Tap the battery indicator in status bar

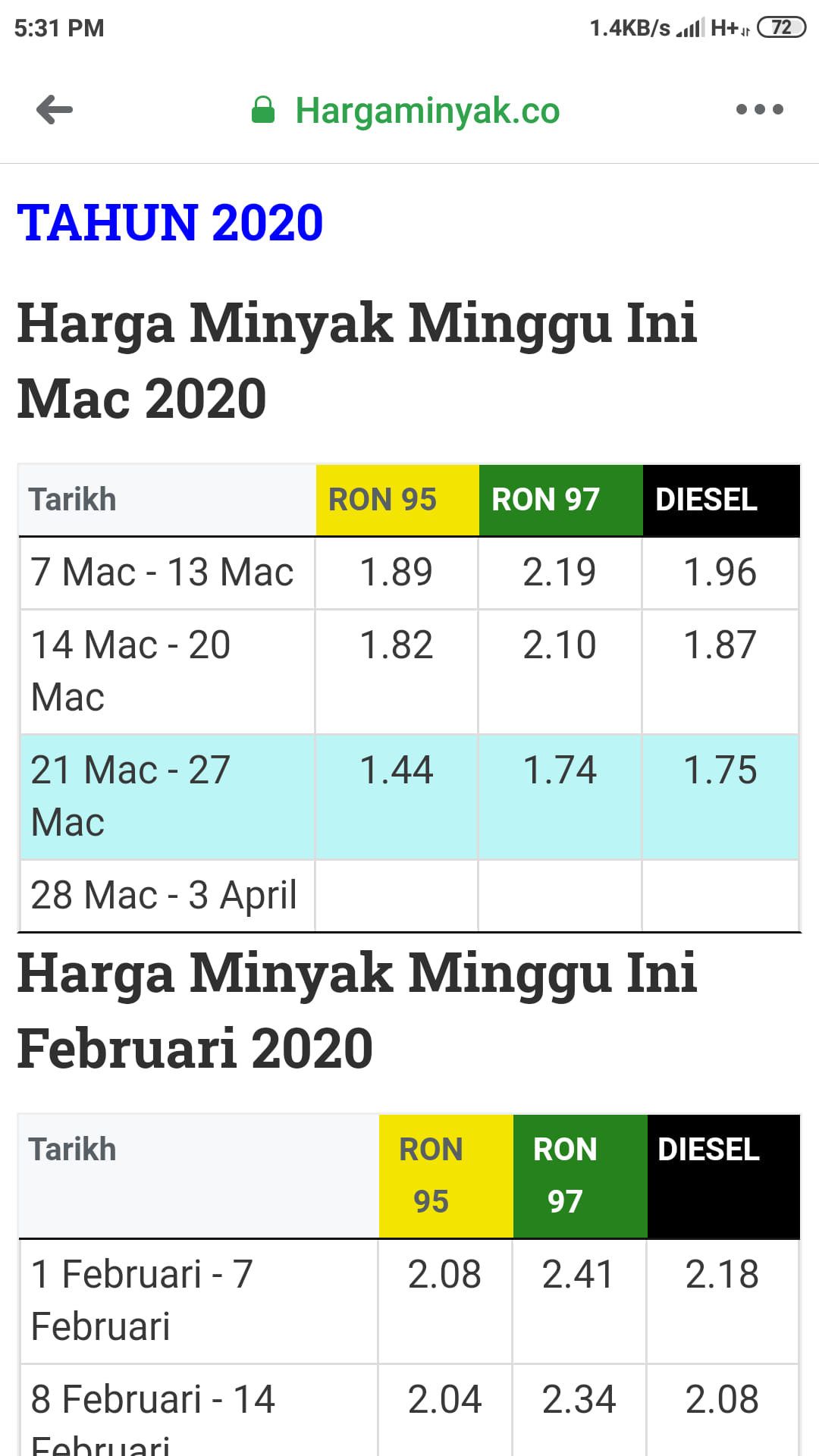(x=781, y=28)
